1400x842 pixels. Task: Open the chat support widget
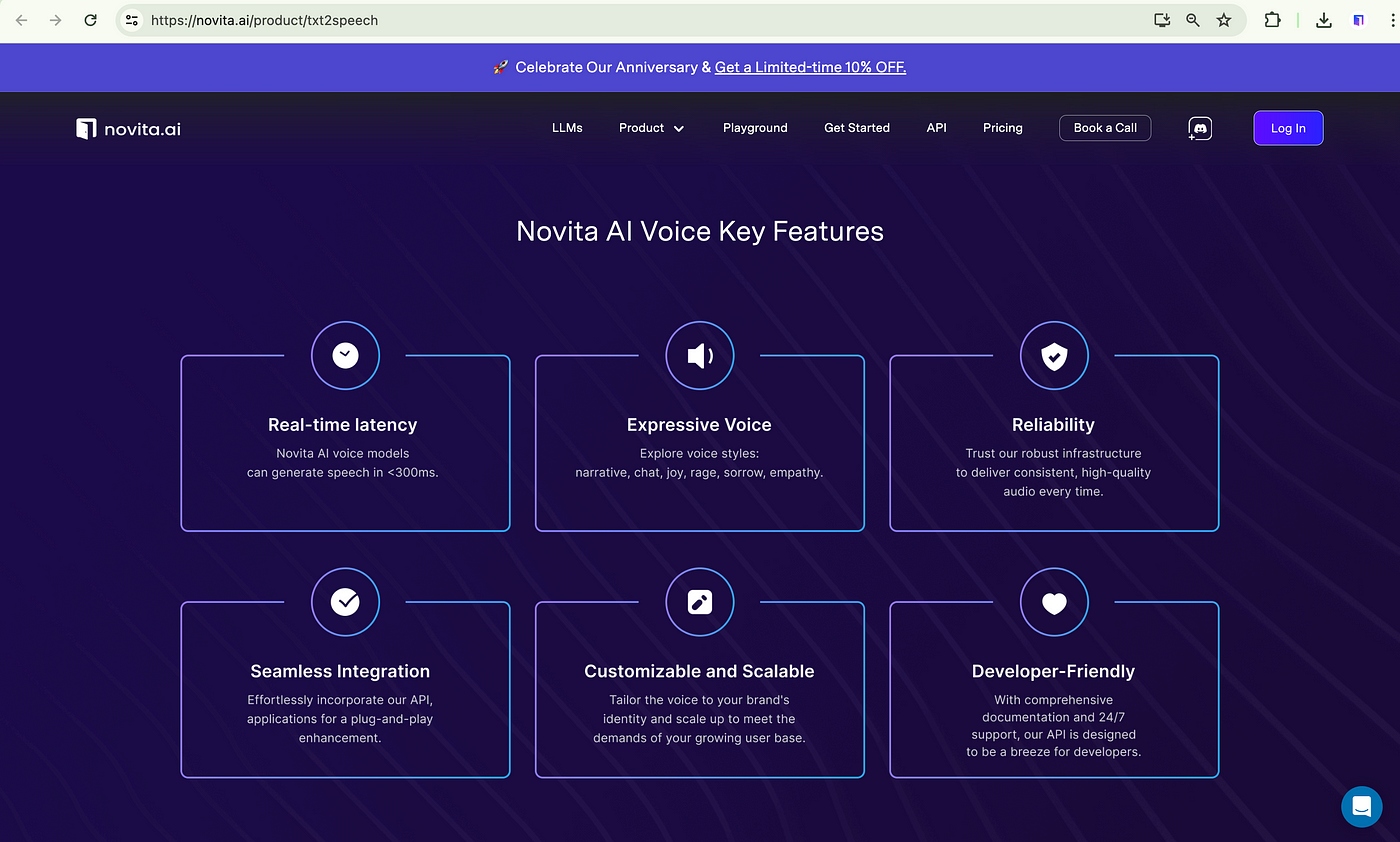coord(1361,806)
